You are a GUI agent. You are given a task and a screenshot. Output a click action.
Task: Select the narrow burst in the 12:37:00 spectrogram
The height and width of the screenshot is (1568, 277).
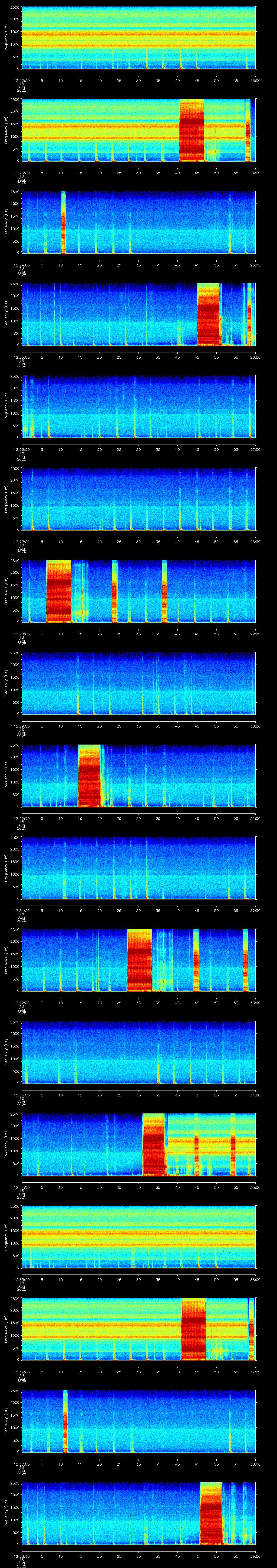click(65, 1421)
